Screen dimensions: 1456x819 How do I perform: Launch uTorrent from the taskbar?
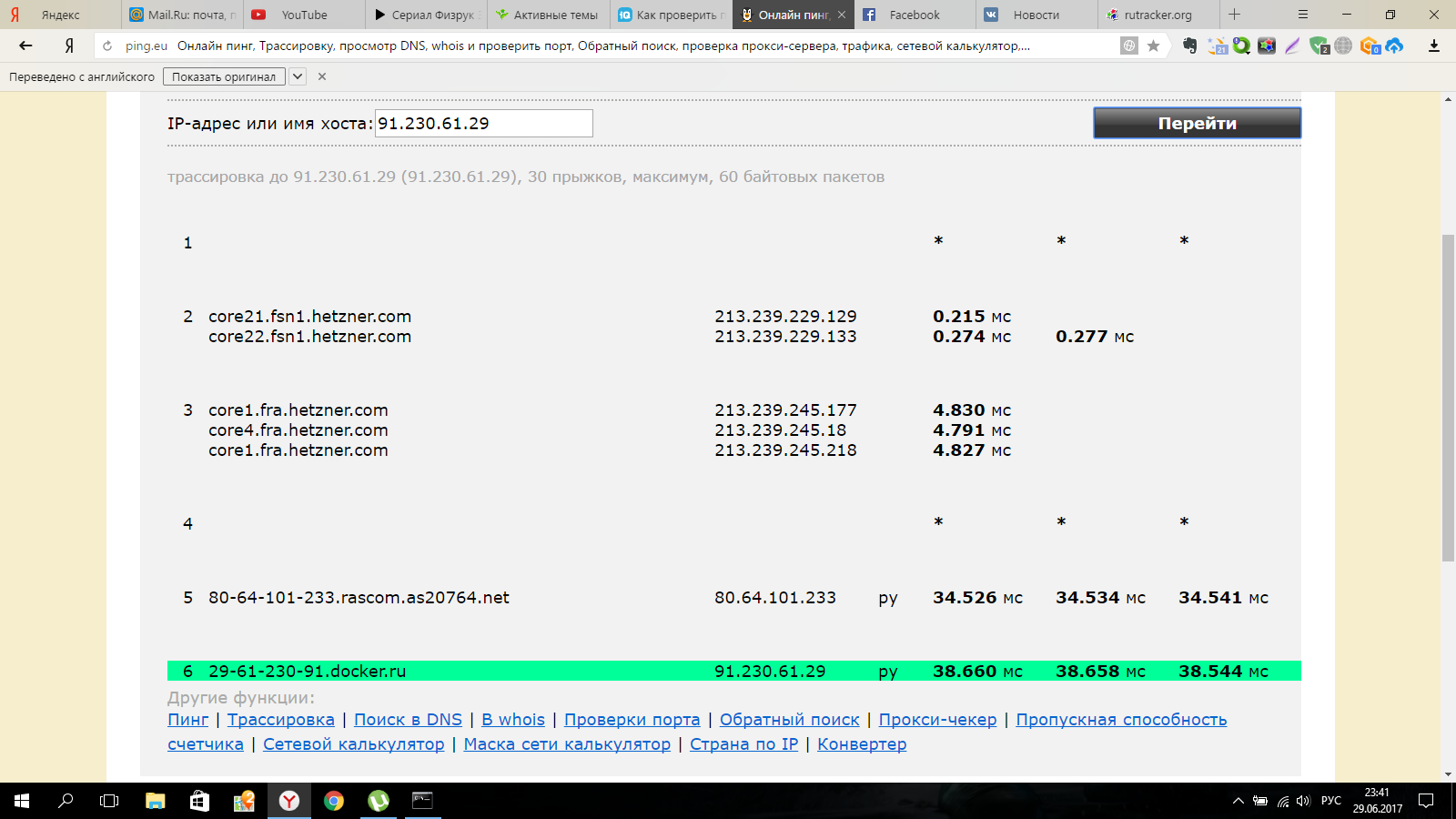pos(378,801)
